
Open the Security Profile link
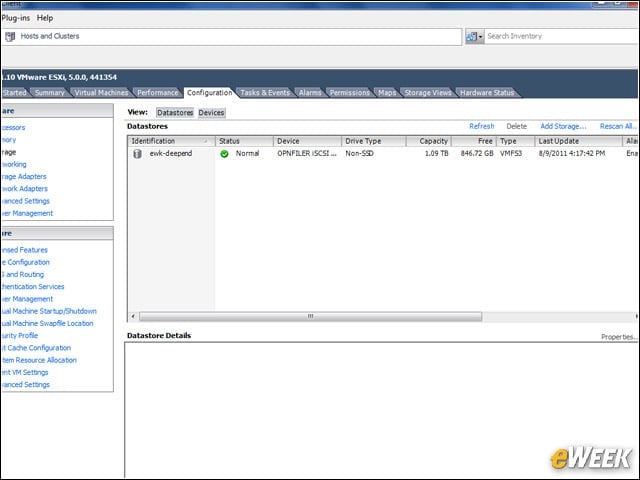(x=20, y=336)
